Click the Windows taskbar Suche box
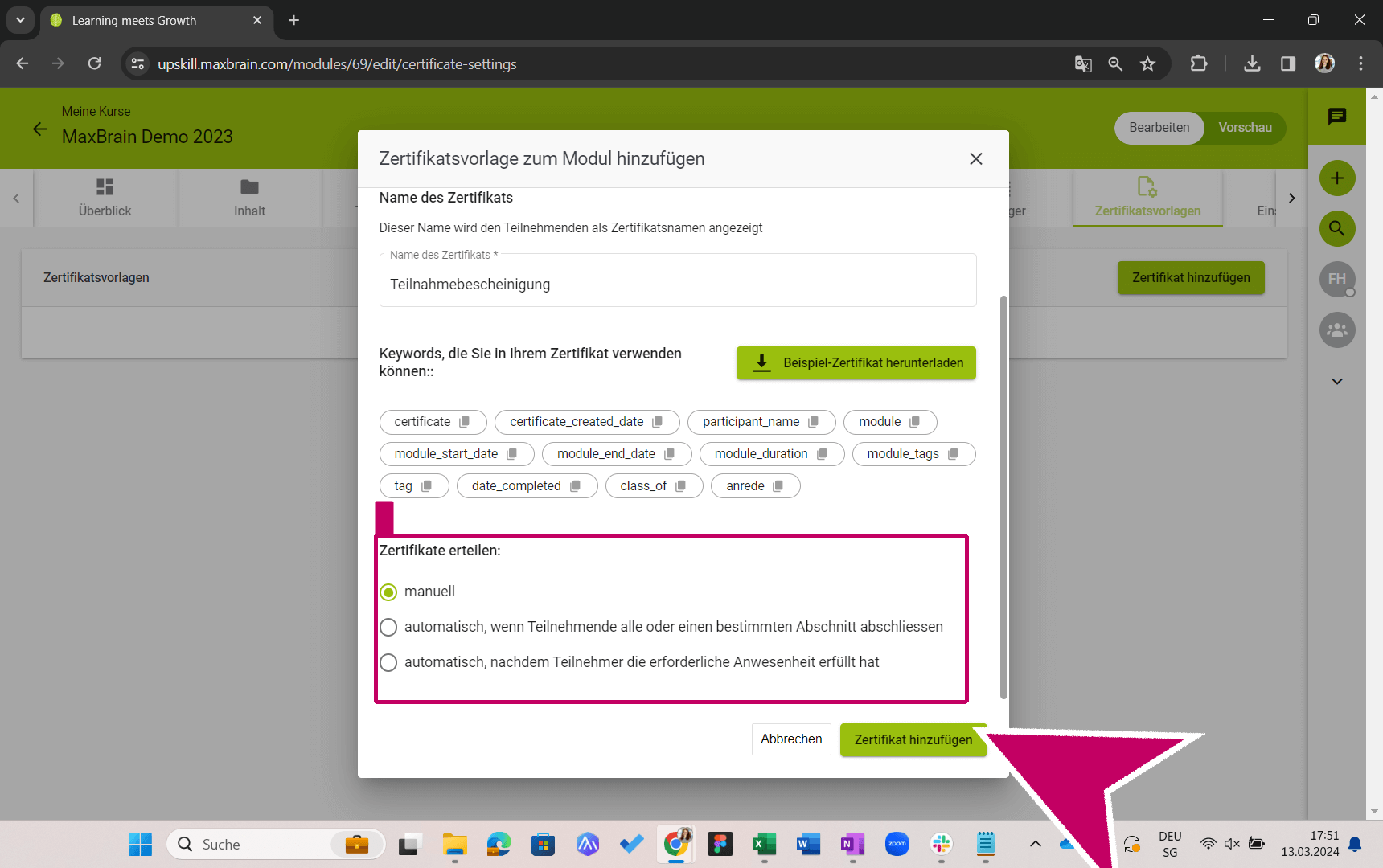 [x=276, y=844]
